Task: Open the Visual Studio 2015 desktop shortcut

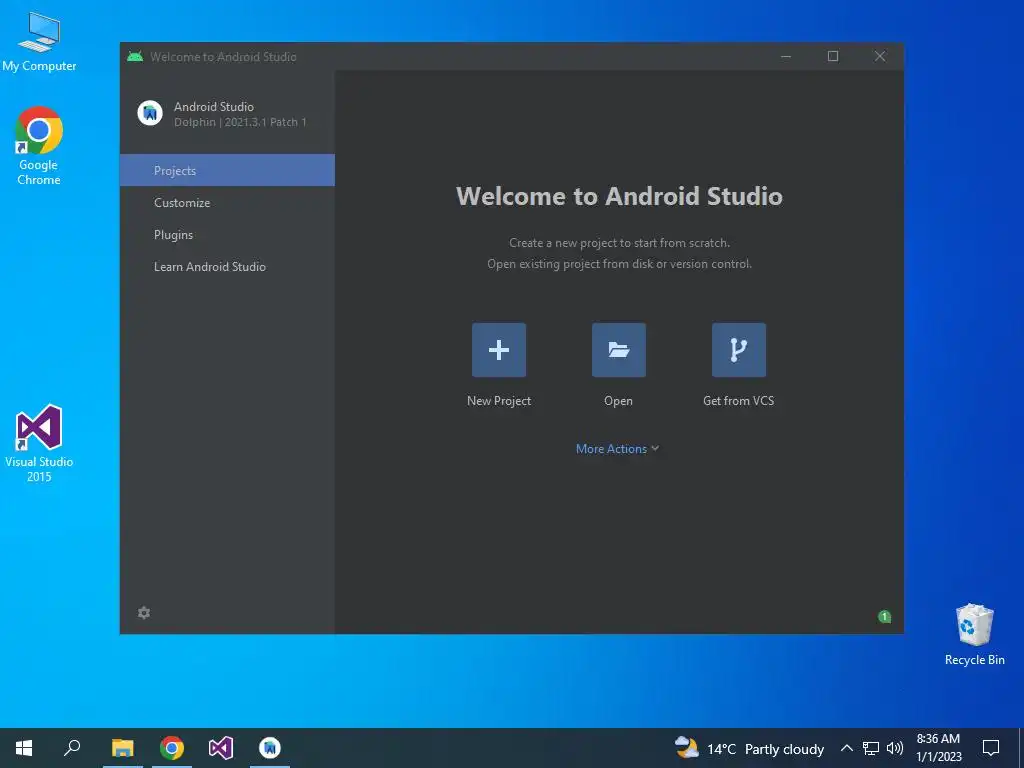Action: tap(39, 443)
